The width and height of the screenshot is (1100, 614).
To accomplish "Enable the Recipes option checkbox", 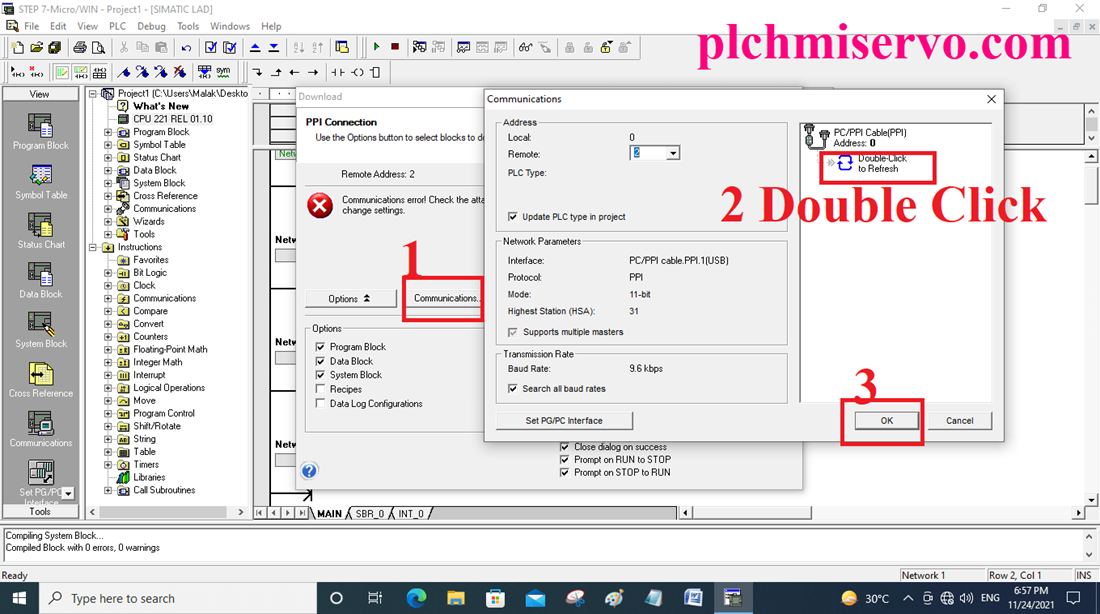I will point(321,389).
